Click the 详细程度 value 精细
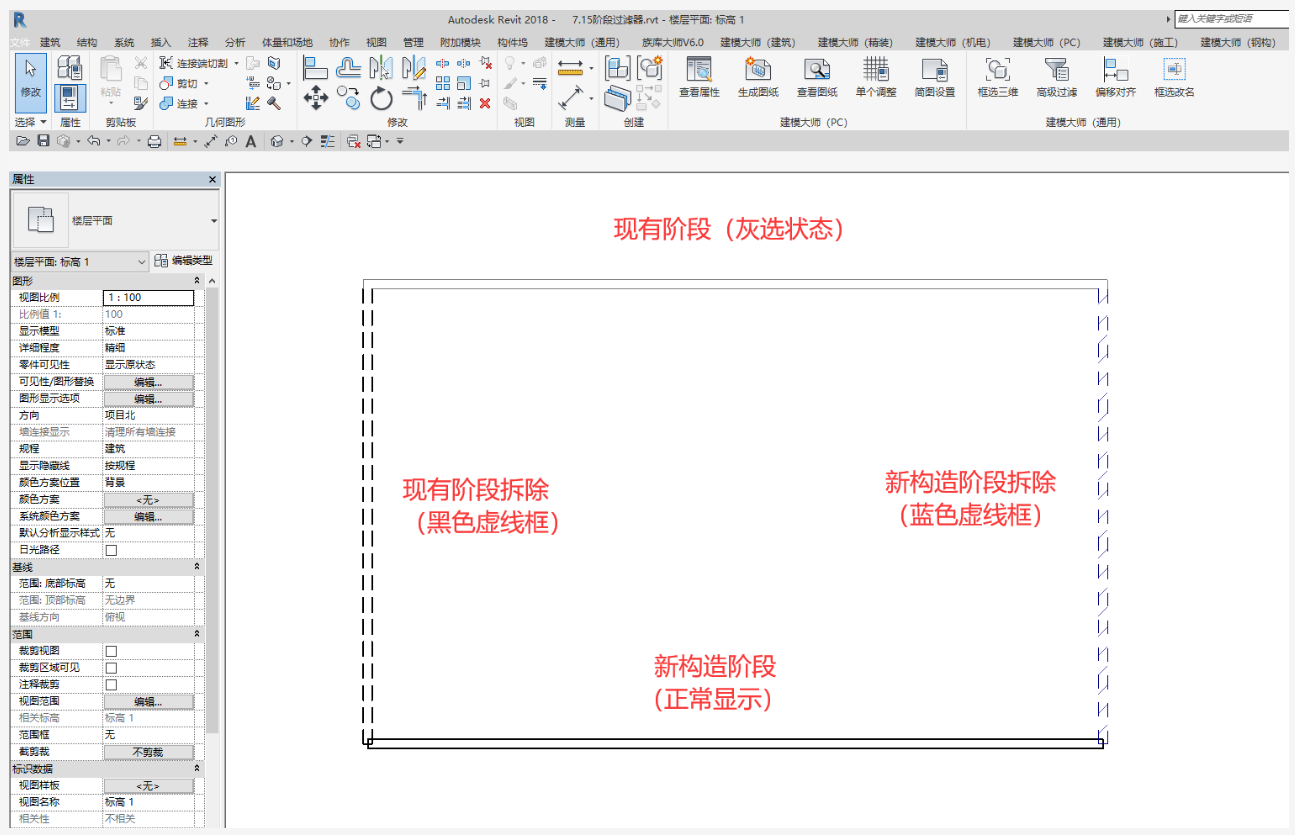Viewport: 1295px width, 835px height. pyautogui.click(x=148, y=348)
